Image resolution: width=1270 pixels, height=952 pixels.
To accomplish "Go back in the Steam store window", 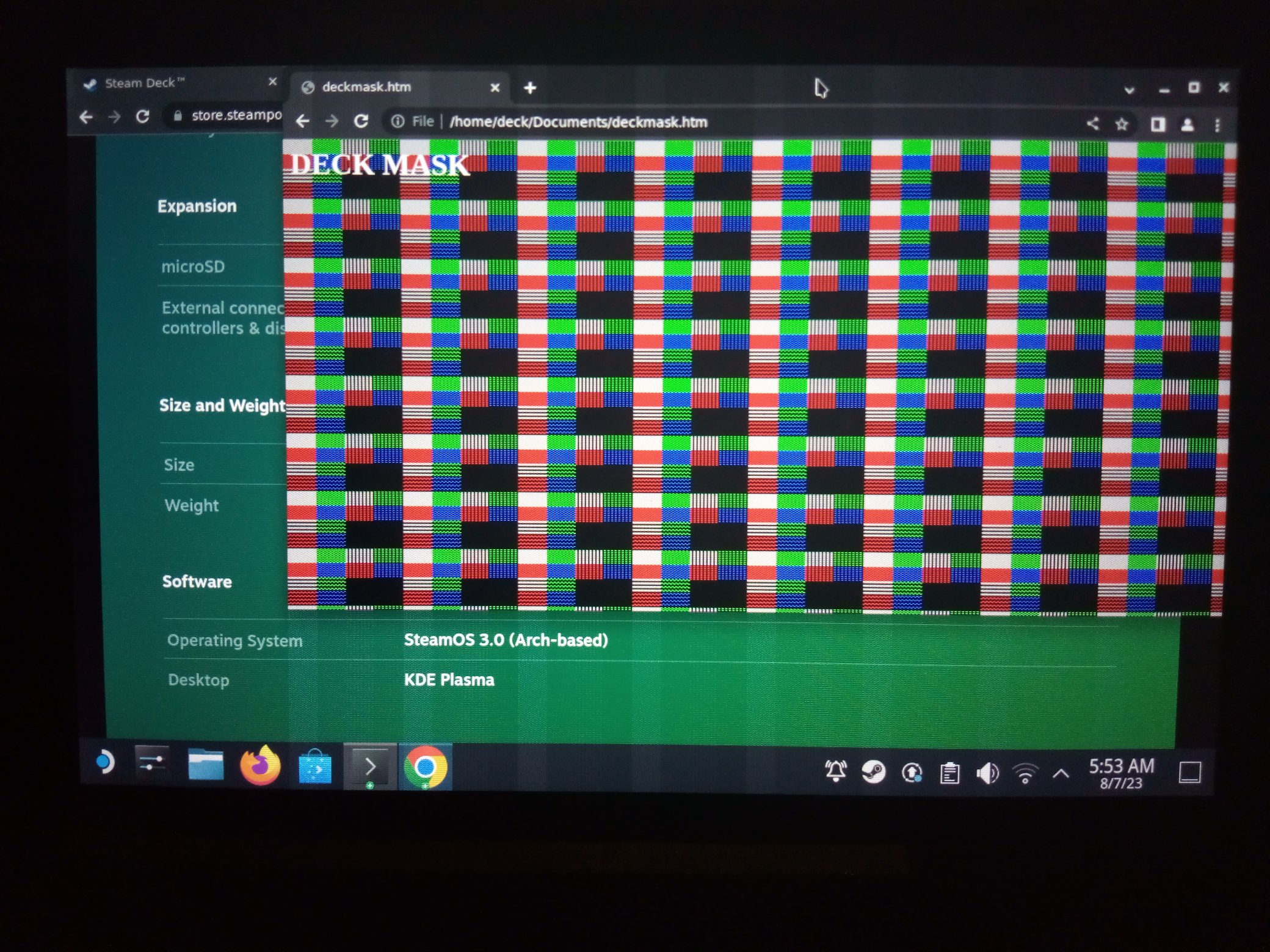I will tap(86, 117).
